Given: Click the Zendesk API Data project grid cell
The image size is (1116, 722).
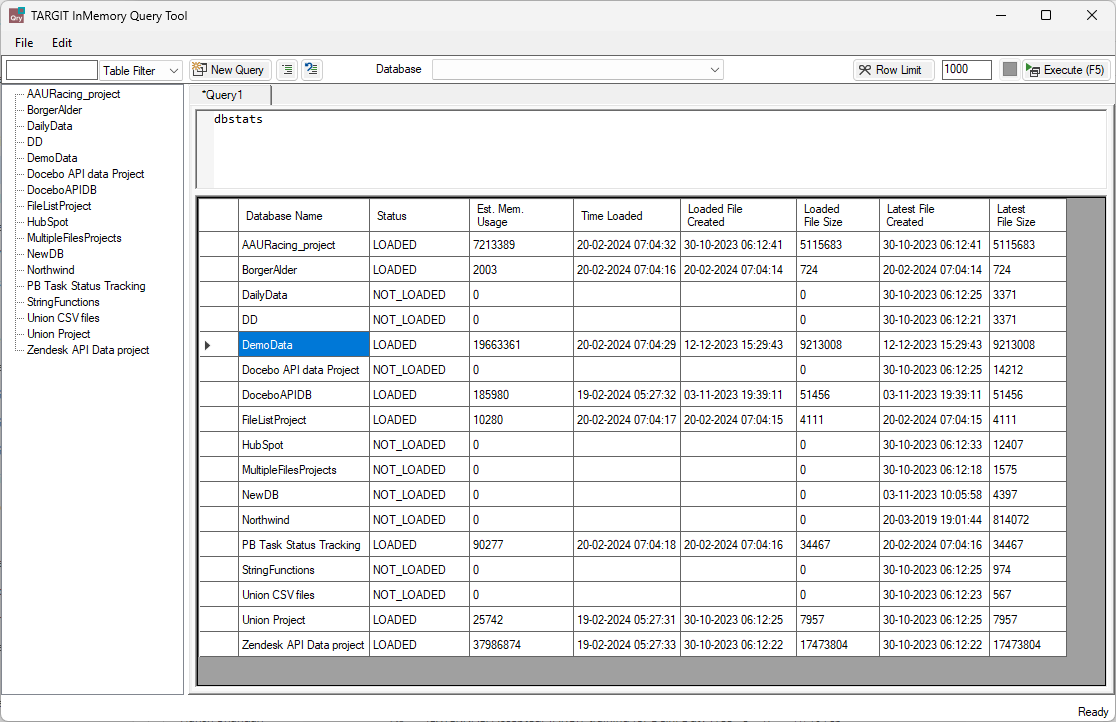Looking at the screenshot, I should (304, 645).
